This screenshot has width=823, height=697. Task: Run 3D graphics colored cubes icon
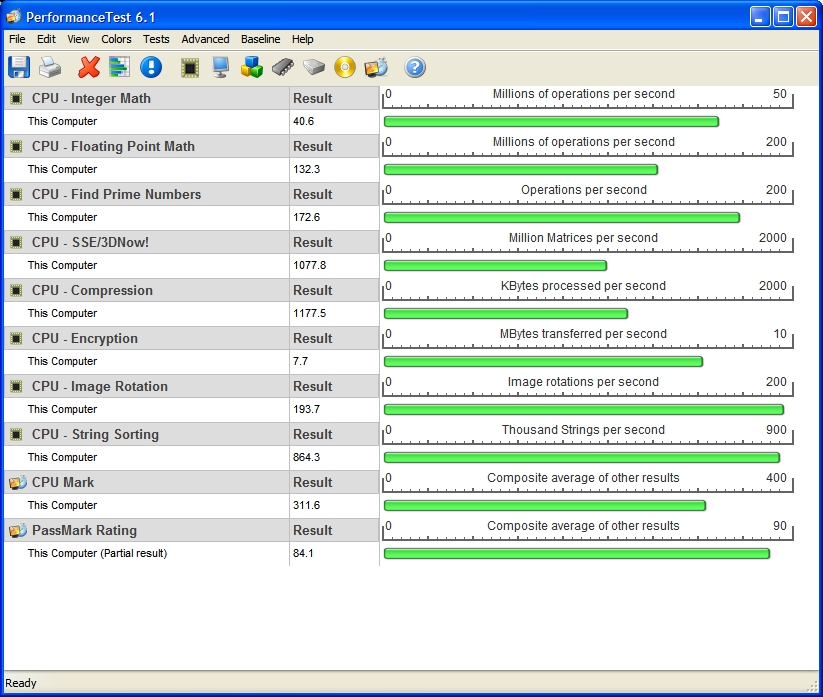(251, 67)
